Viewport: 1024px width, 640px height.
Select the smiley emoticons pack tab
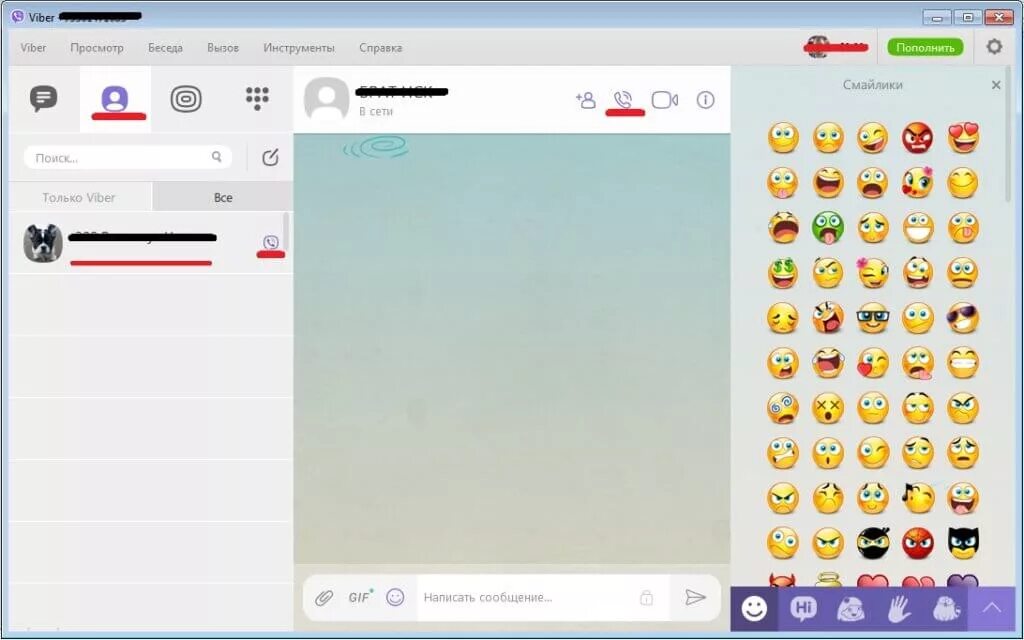click(x=754, y=609)
